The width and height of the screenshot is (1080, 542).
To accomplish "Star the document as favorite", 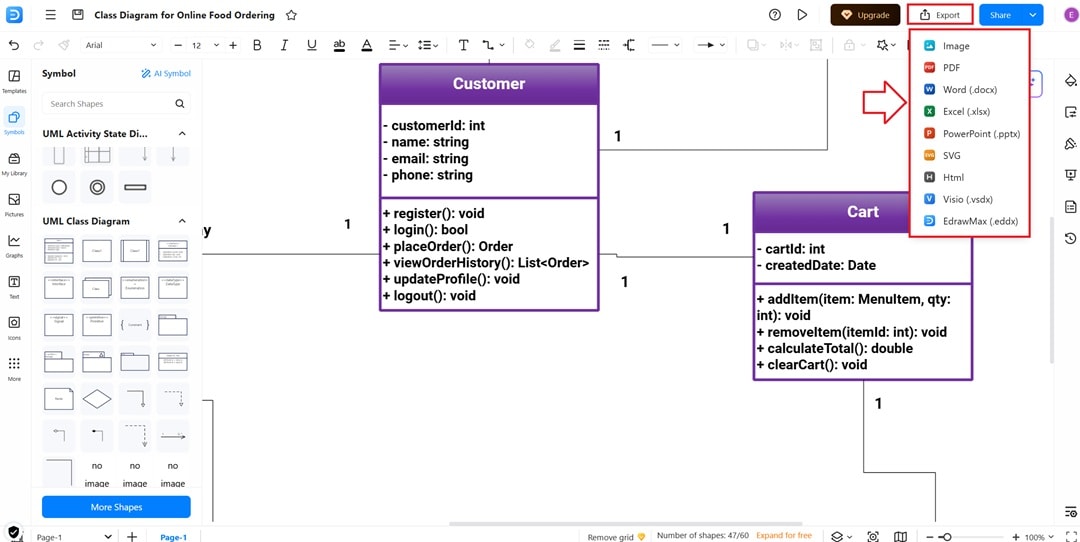I will click(291, 14).
